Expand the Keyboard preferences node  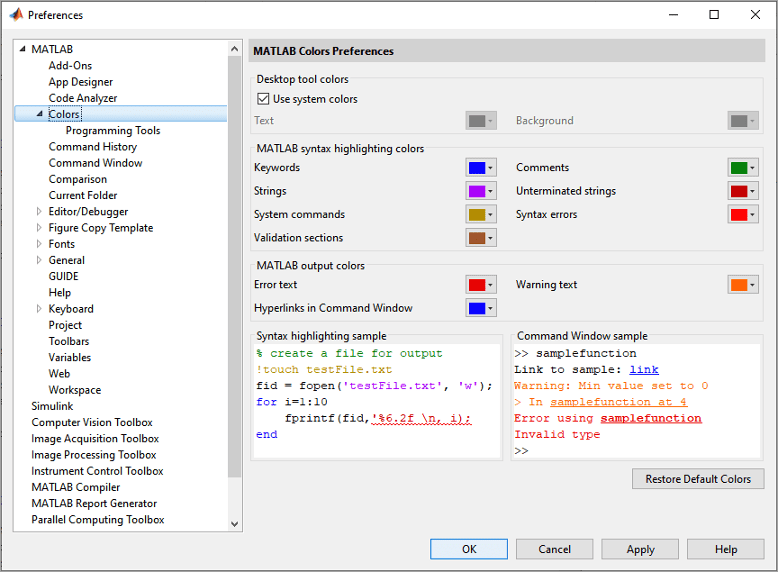[39, 309]
